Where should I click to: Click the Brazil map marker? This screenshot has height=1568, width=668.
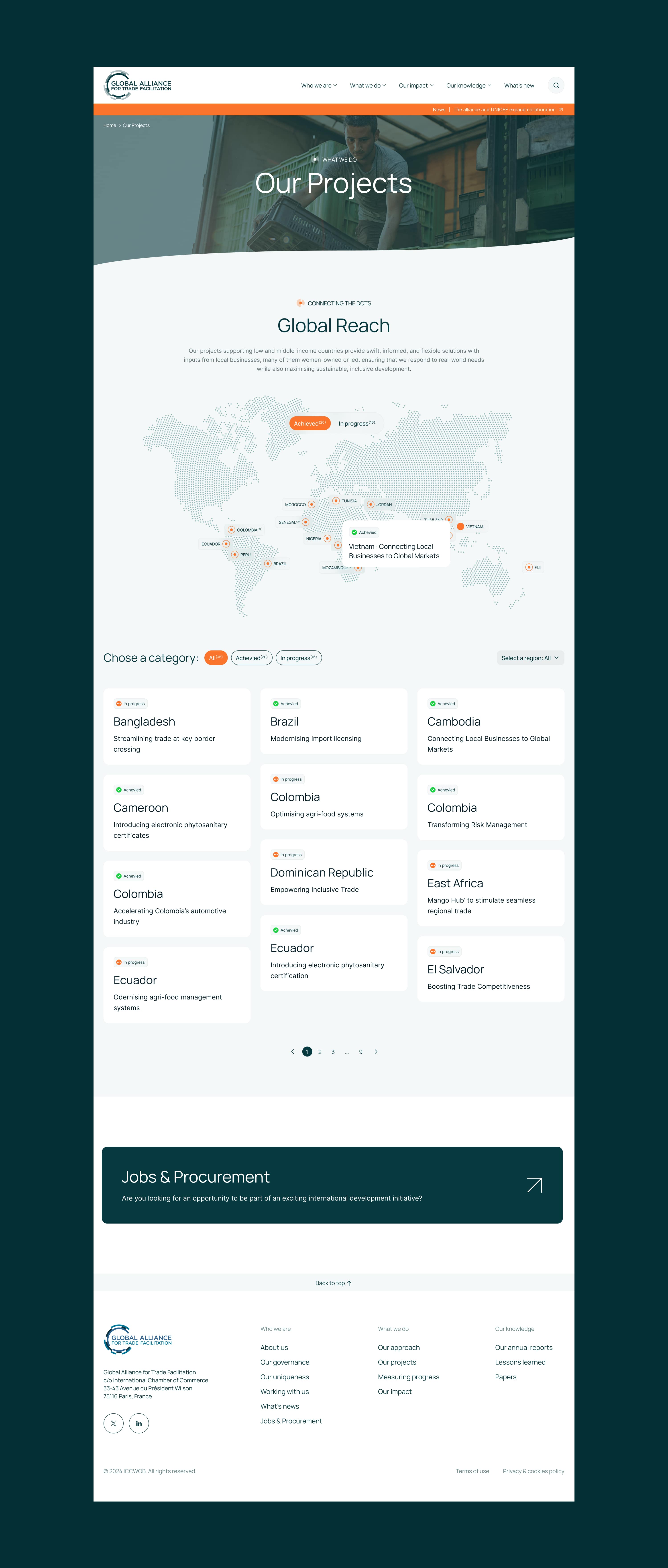click(268, 564)
